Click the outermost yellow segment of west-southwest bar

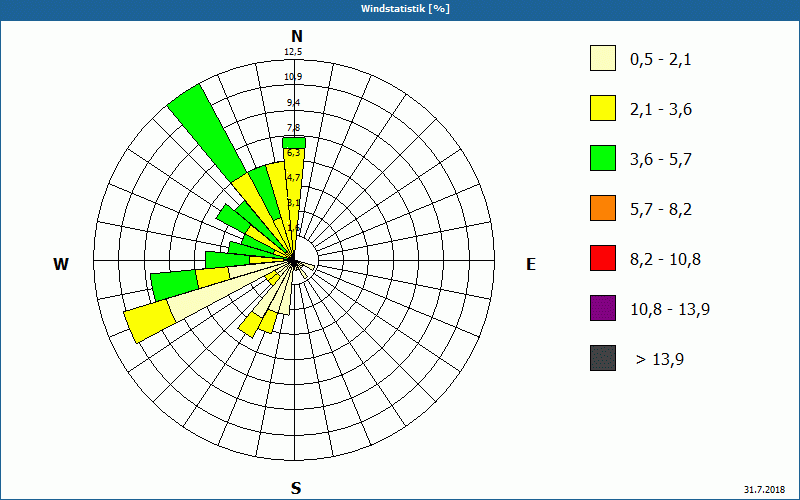[148, 320]
